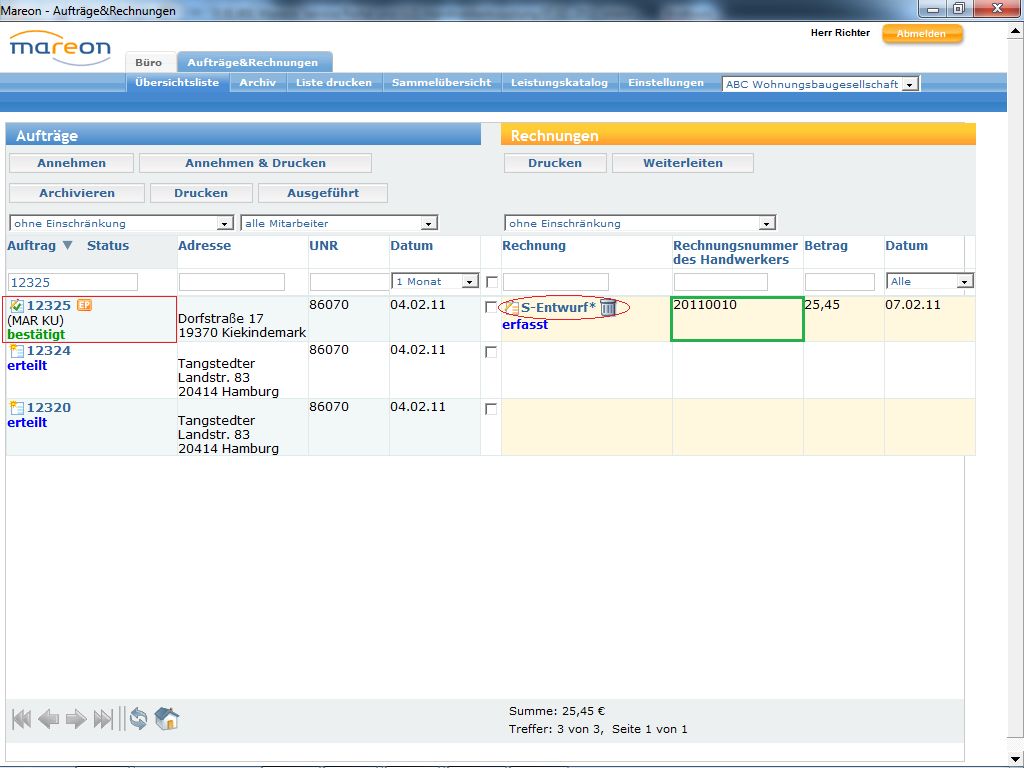Image resolution: width=1024 pixels, height=768 pixels.
Task: Tick the checkbox in the order 12324 row
Action: coord(491,352)
